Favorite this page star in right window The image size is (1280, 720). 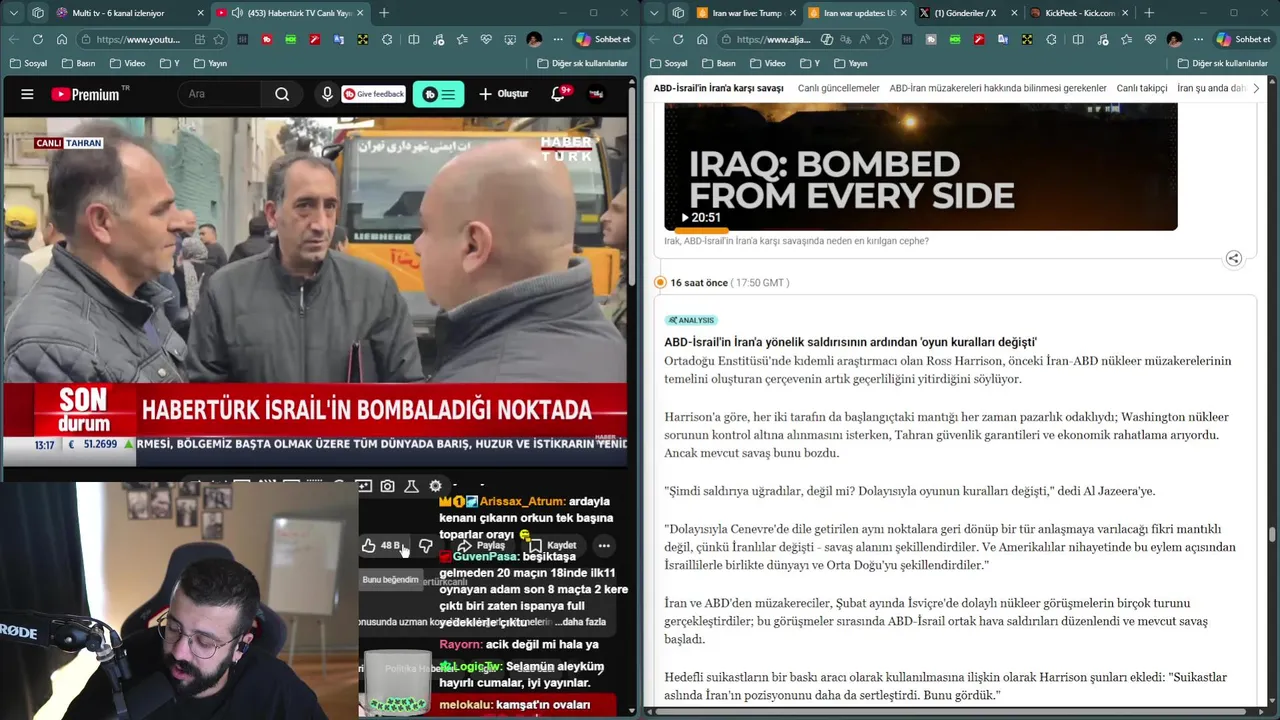tap(882, 39)
